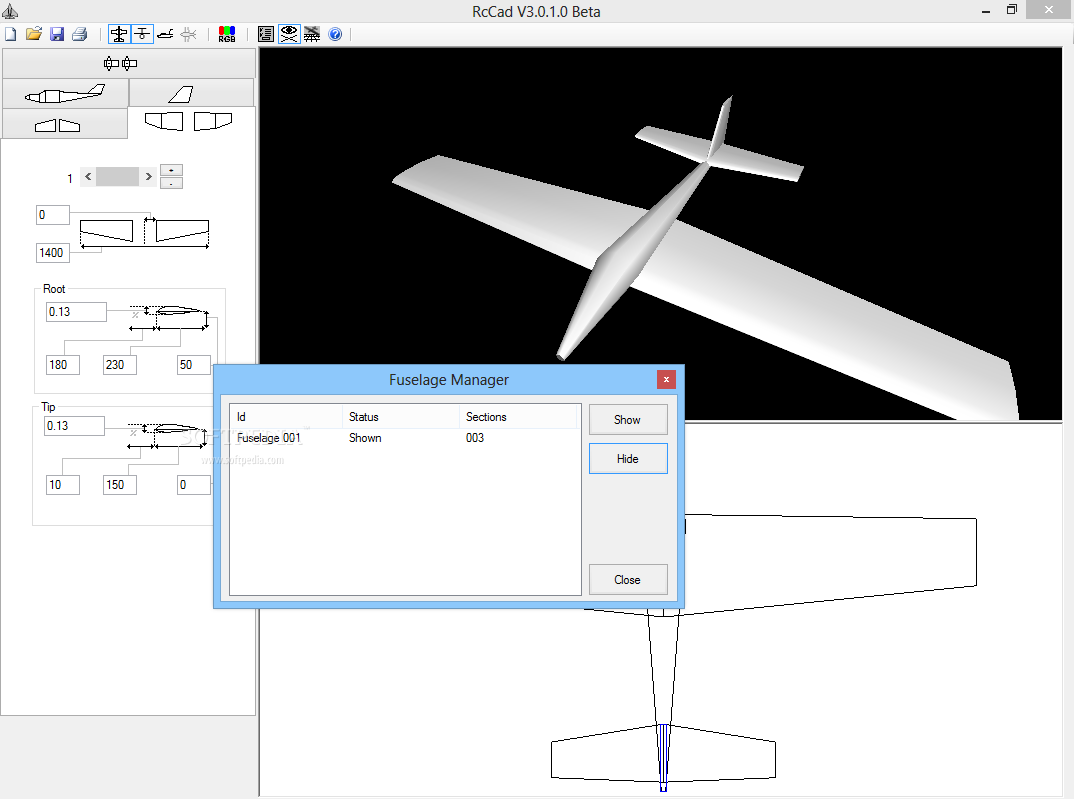Click the grayed-out twin-engine plane toolbar icon
The height and width of the screenshot is (799, 1074).
click(188, 34)
